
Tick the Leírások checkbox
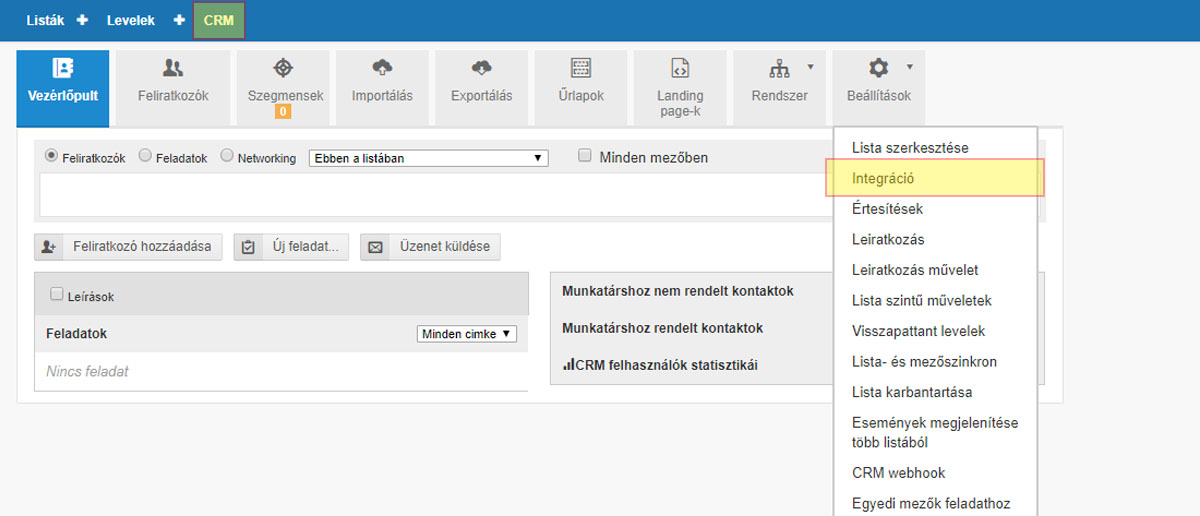(x=57, y=294)
